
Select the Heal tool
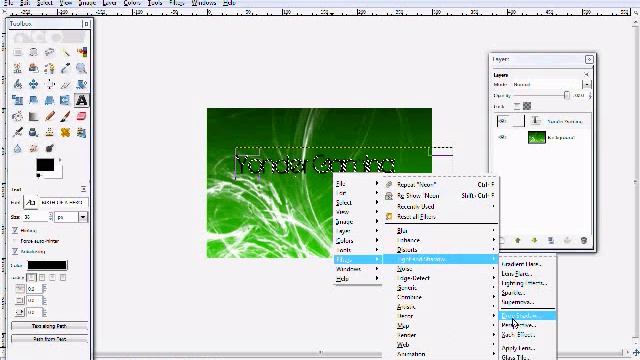(x=65, y=132)
